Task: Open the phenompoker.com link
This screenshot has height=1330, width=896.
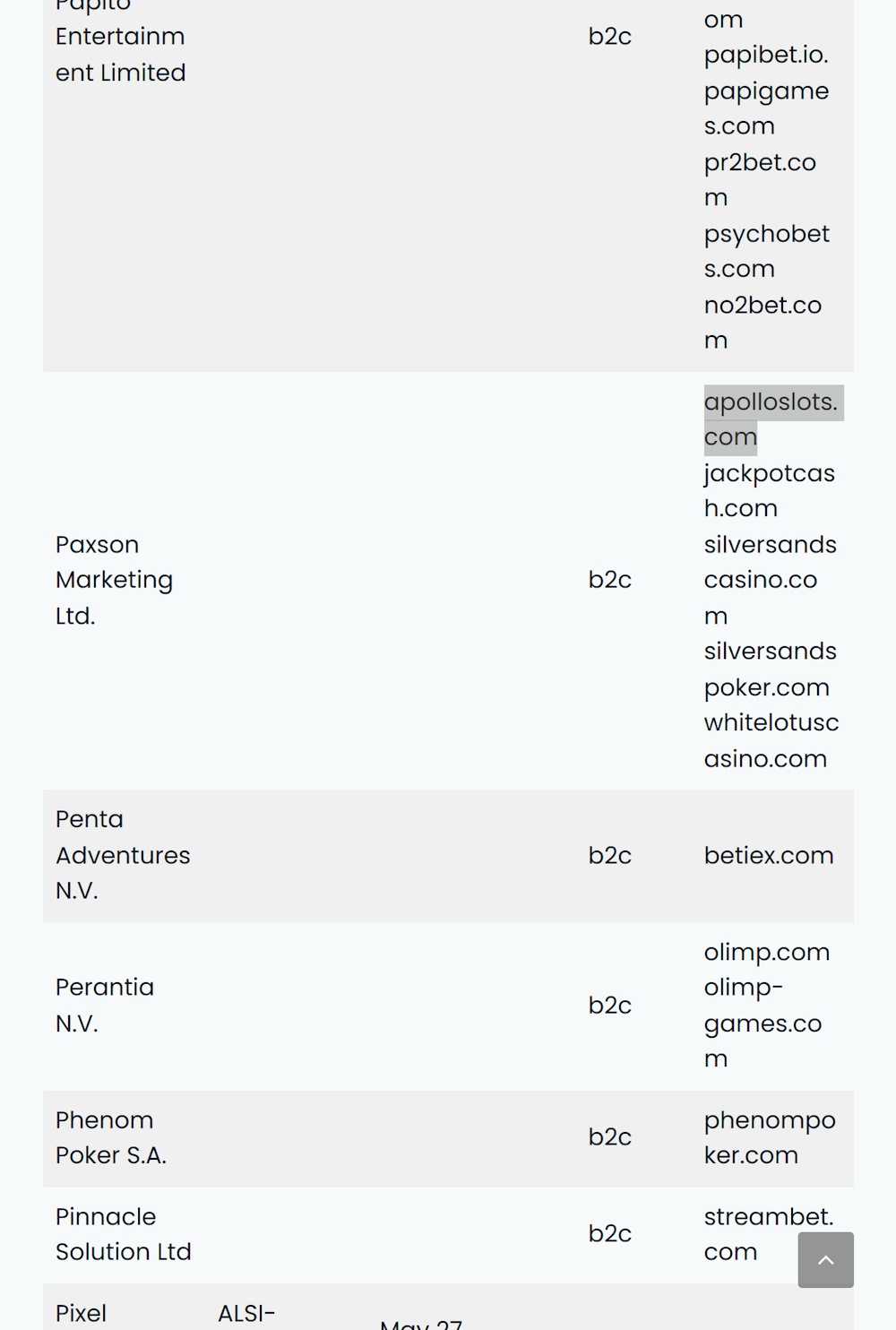Action: click(769, 1137)
